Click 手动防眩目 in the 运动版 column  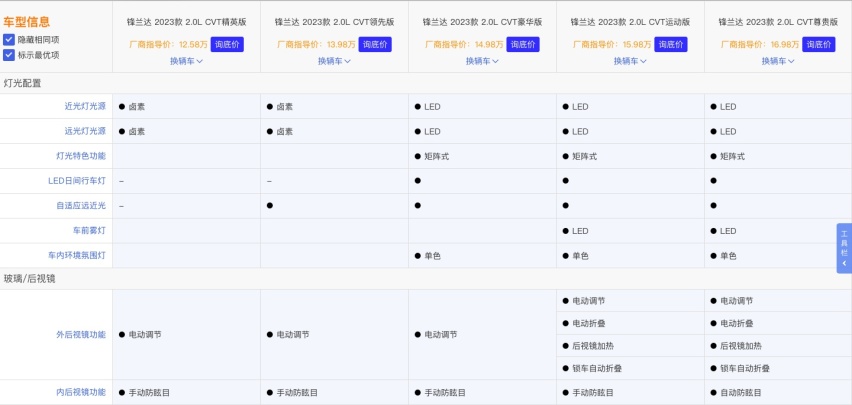click(593, 392)
